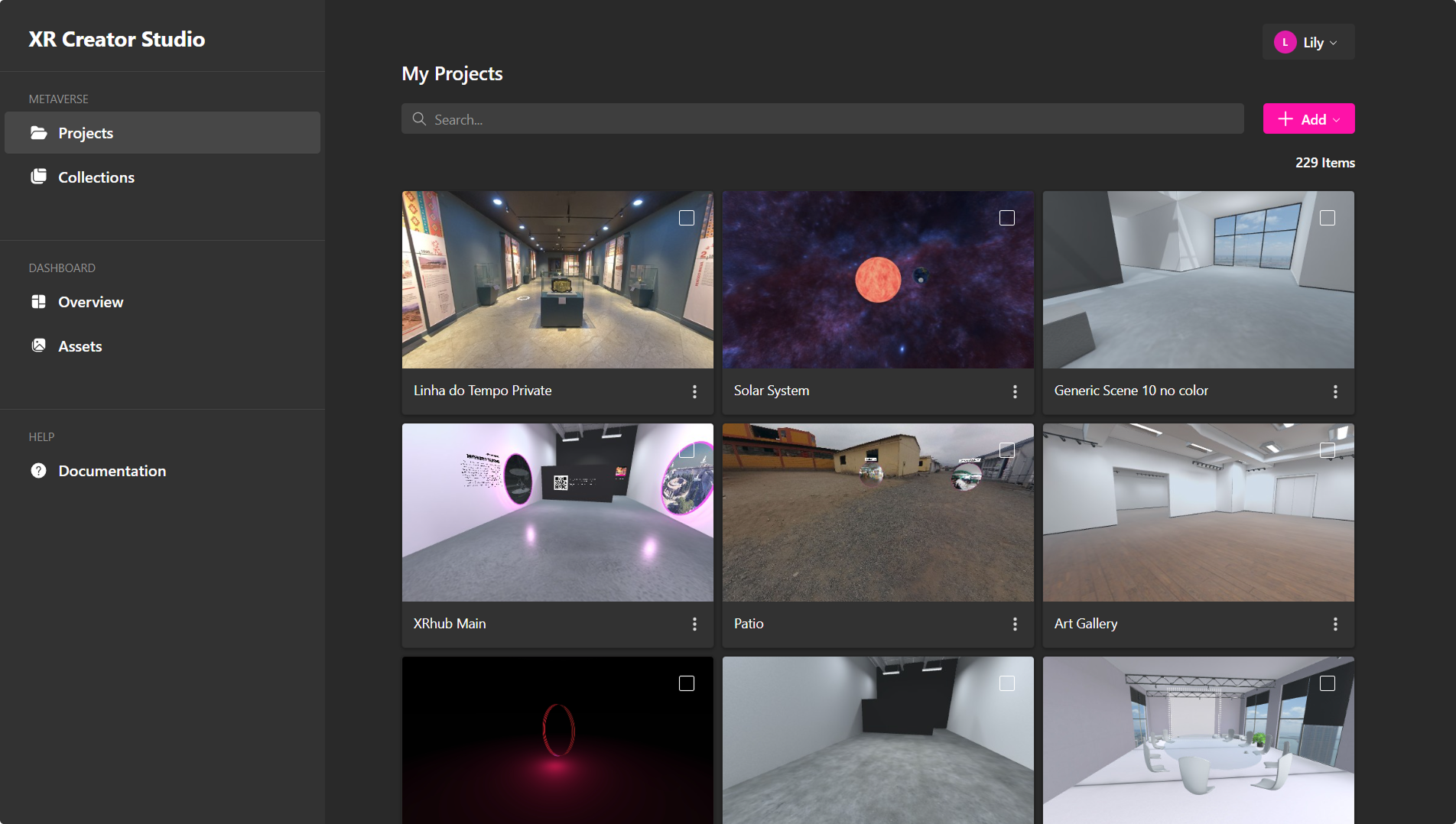Viewport: 1456px width, 824px height.
Task: Click the XR Creator Studio title
Action: pyautogui.click(x=117, y=39)
